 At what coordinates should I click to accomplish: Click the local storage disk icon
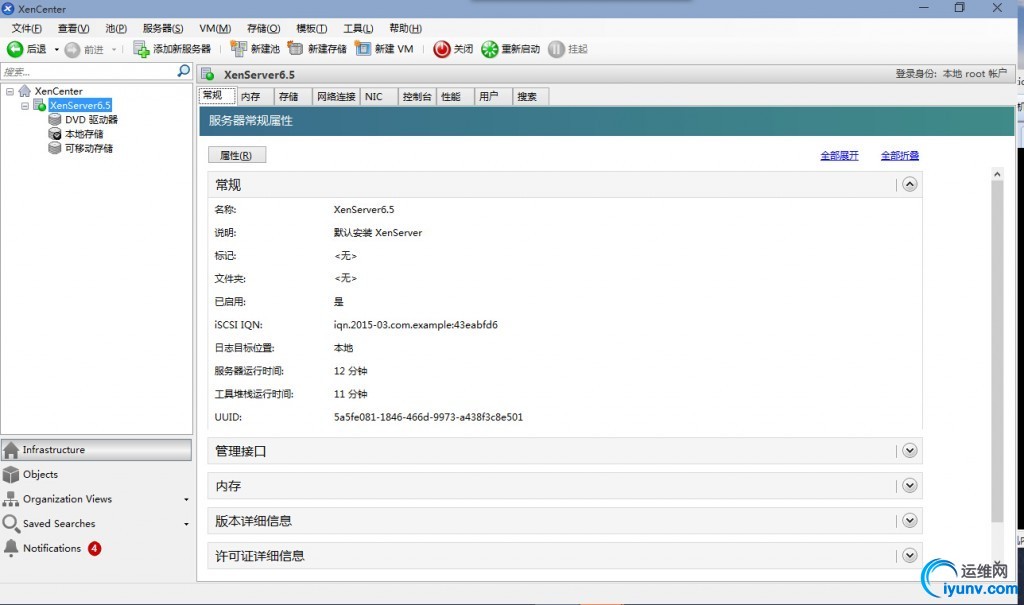point(55,134)
